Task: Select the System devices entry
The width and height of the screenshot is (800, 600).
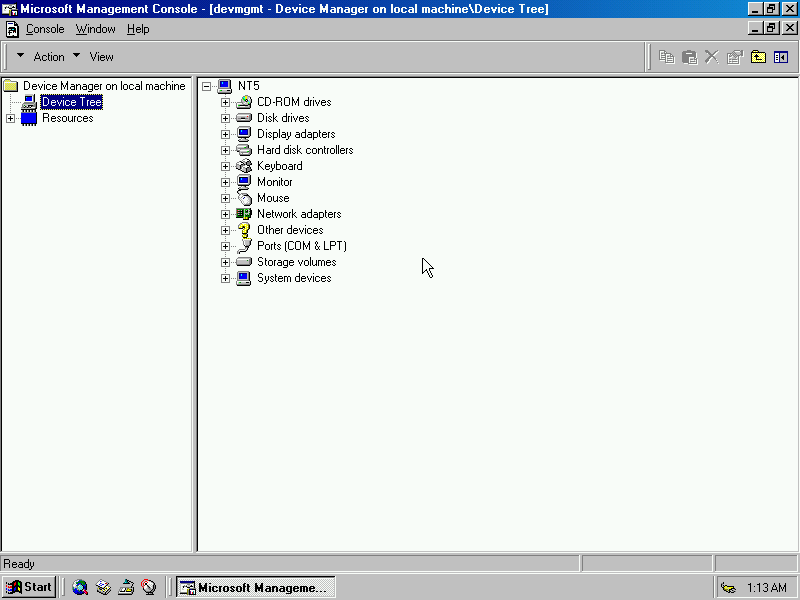Action: point(293,278)
